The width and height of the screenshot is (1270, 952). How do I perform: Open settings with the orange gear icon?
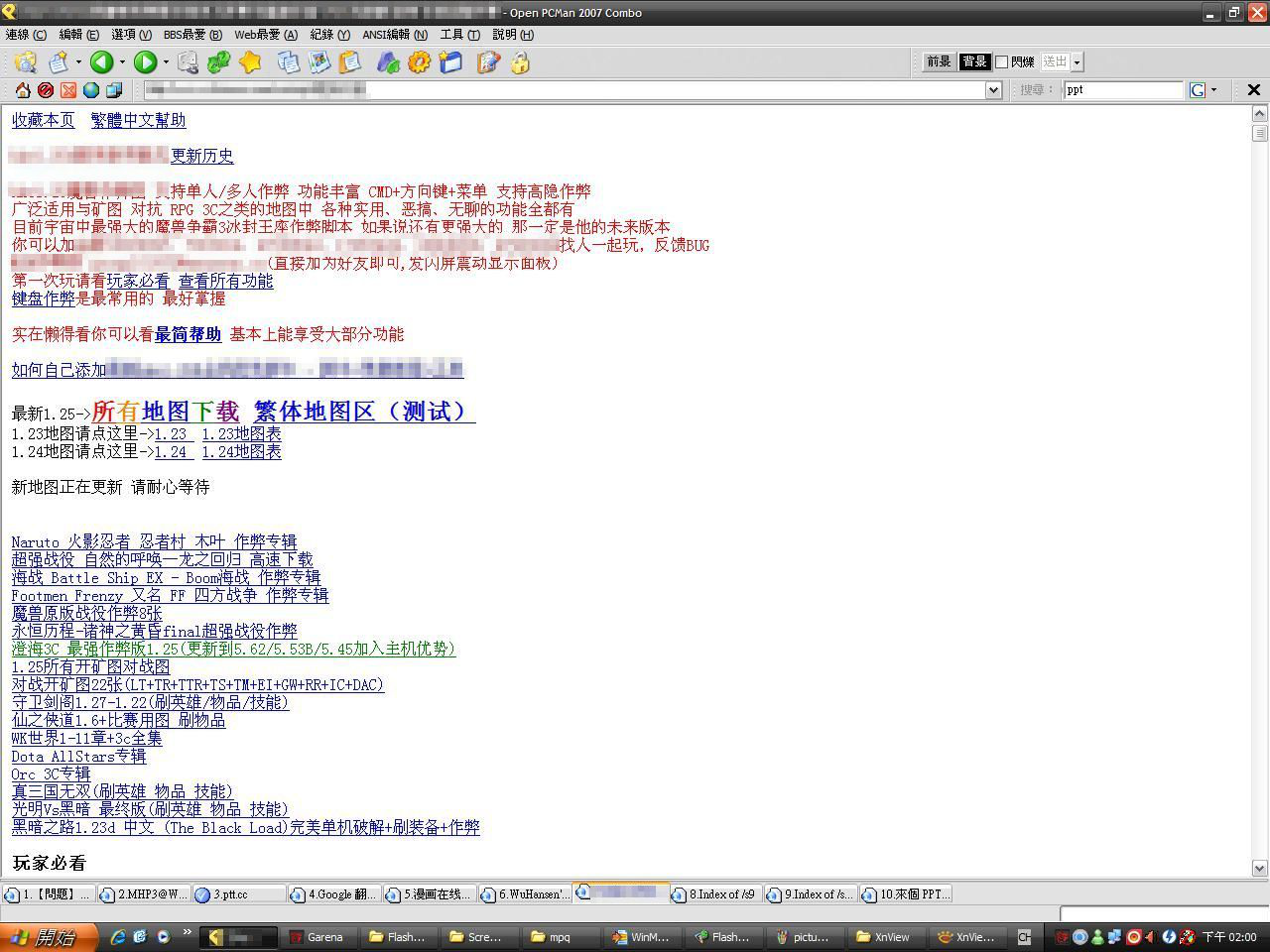[419, 62]
